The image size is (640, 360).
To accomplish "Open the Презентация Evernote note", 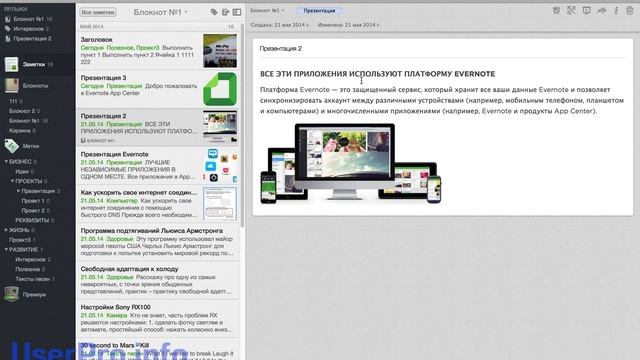I will [x=158, y=165].
